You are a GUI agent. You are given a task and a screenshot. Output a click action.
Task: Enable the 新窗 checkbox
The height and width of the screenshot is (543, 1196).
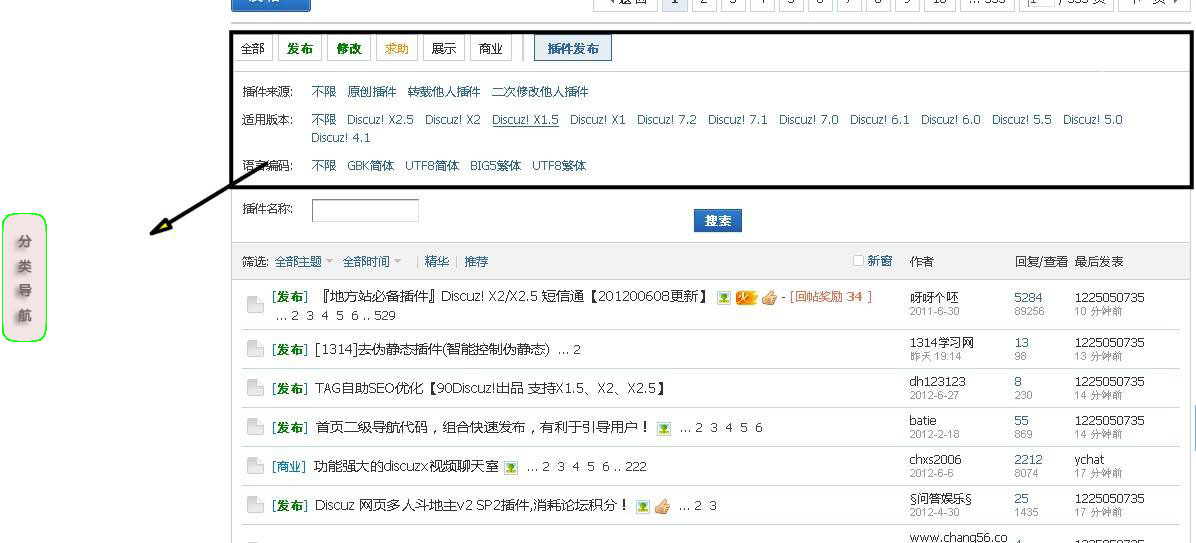(858, 261)
